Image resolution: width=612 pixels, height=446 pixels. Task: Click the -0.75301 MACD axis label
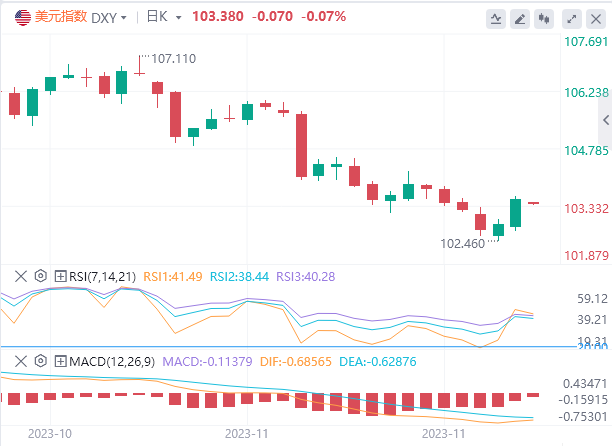click(583, 417)
